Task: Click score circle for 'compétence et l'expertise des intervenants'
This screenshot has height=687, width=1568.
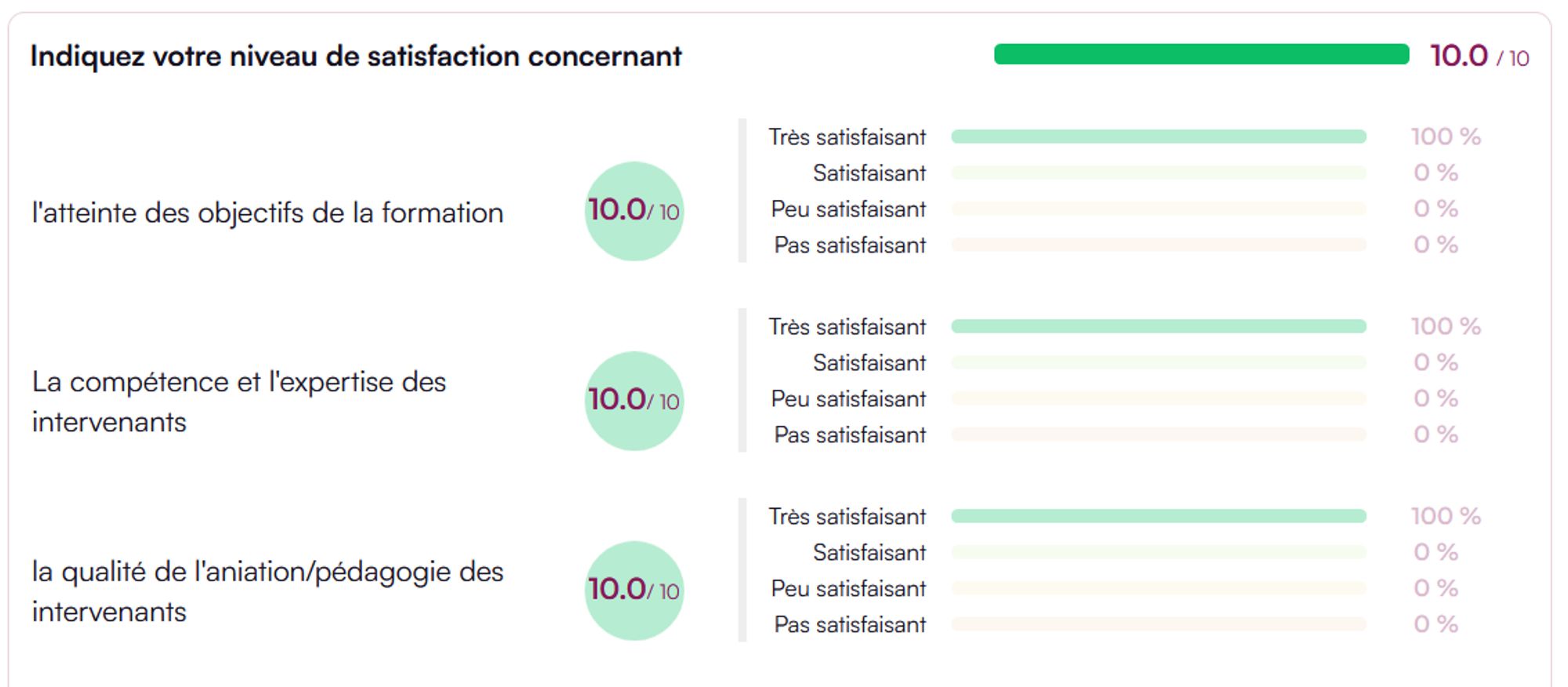Action: tap(634, 401)
